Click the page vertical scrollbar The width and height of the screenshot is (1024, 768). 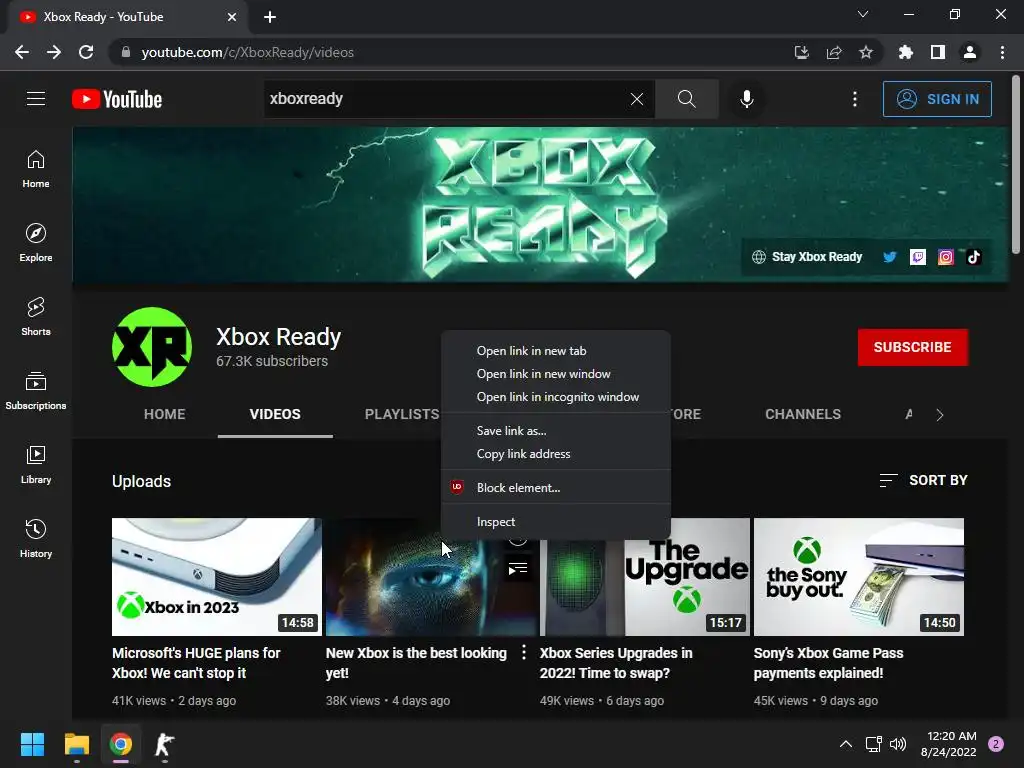[1016, 163]
